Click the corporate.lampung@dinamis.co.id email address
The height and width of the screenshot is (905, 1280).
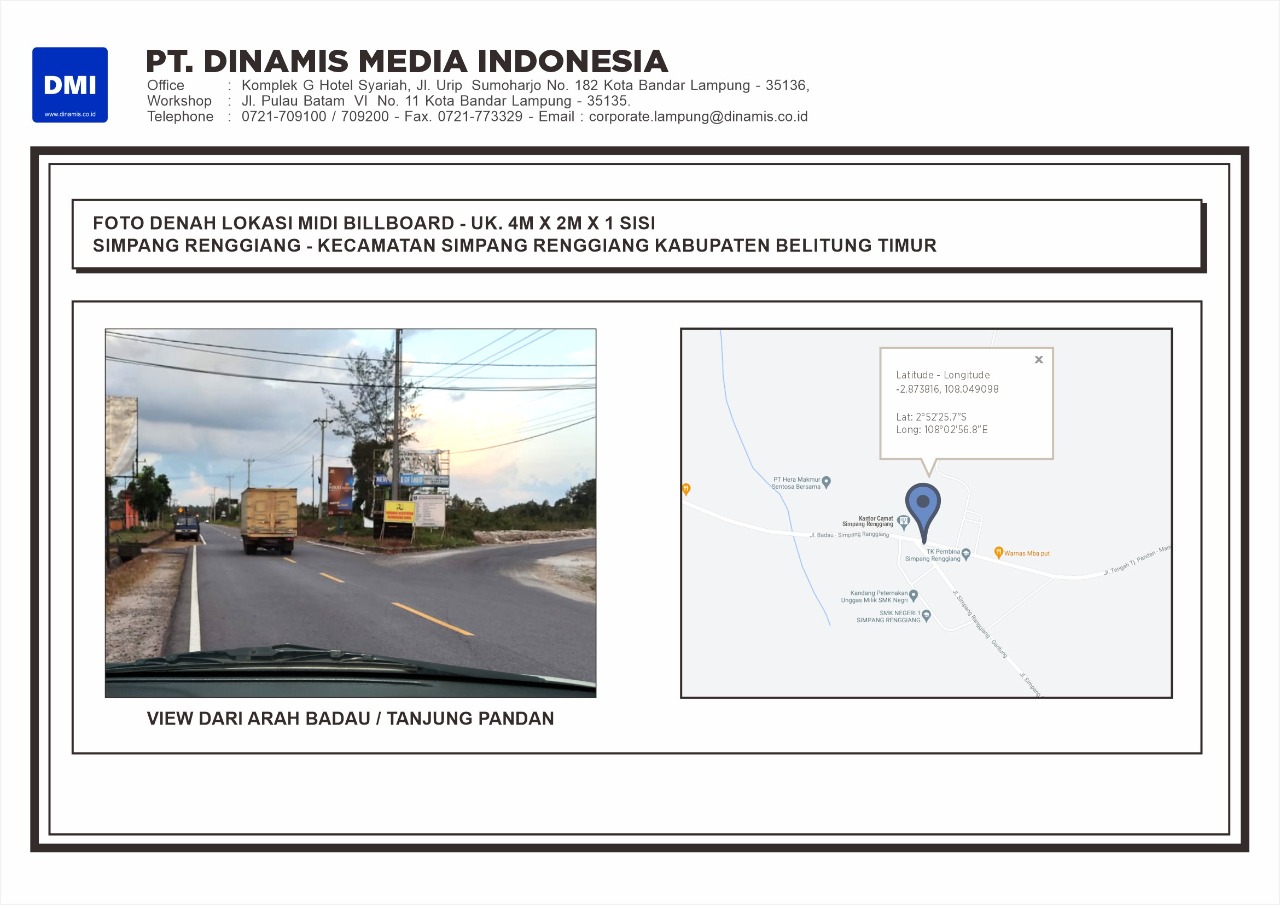[698, 117]
